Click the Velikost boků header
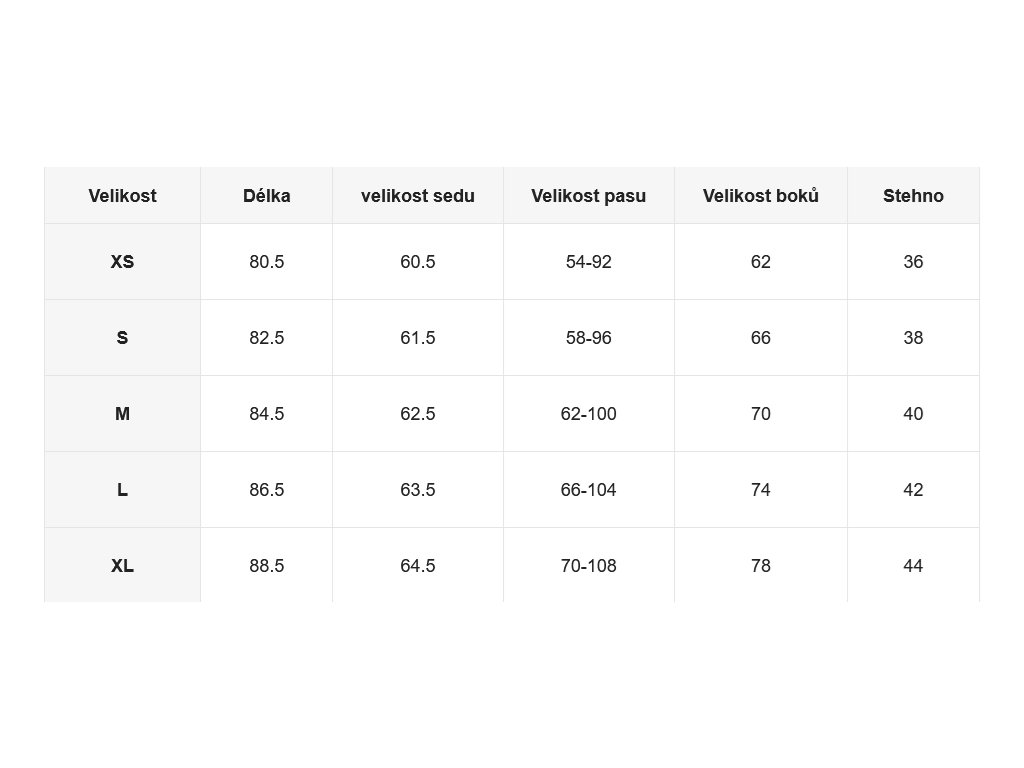The height and width of the screenshot is (768, 1024). coord(761,195)
